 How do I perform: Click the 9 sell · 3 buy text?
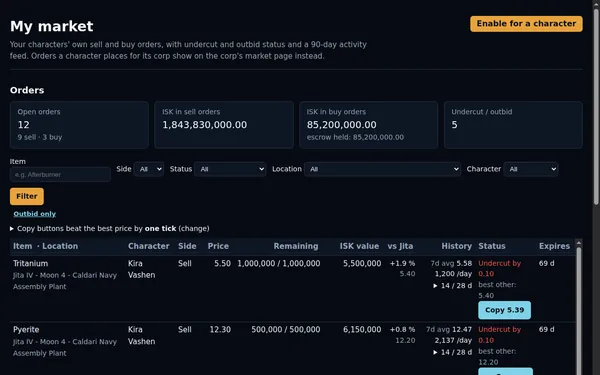click(40, 137)
